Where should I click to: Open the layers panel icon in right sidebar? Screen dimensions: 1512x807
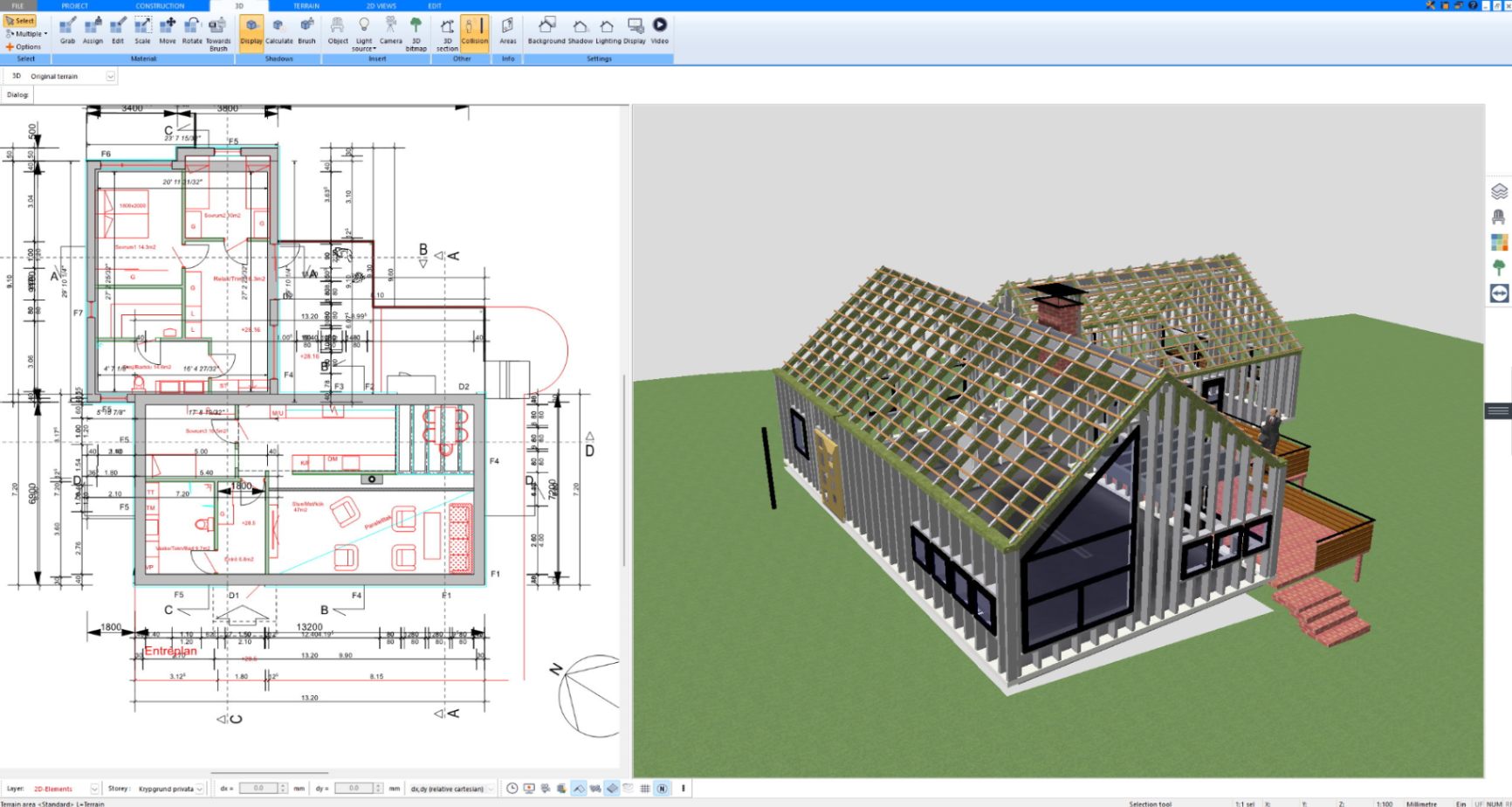click(x=1499, y=191)
